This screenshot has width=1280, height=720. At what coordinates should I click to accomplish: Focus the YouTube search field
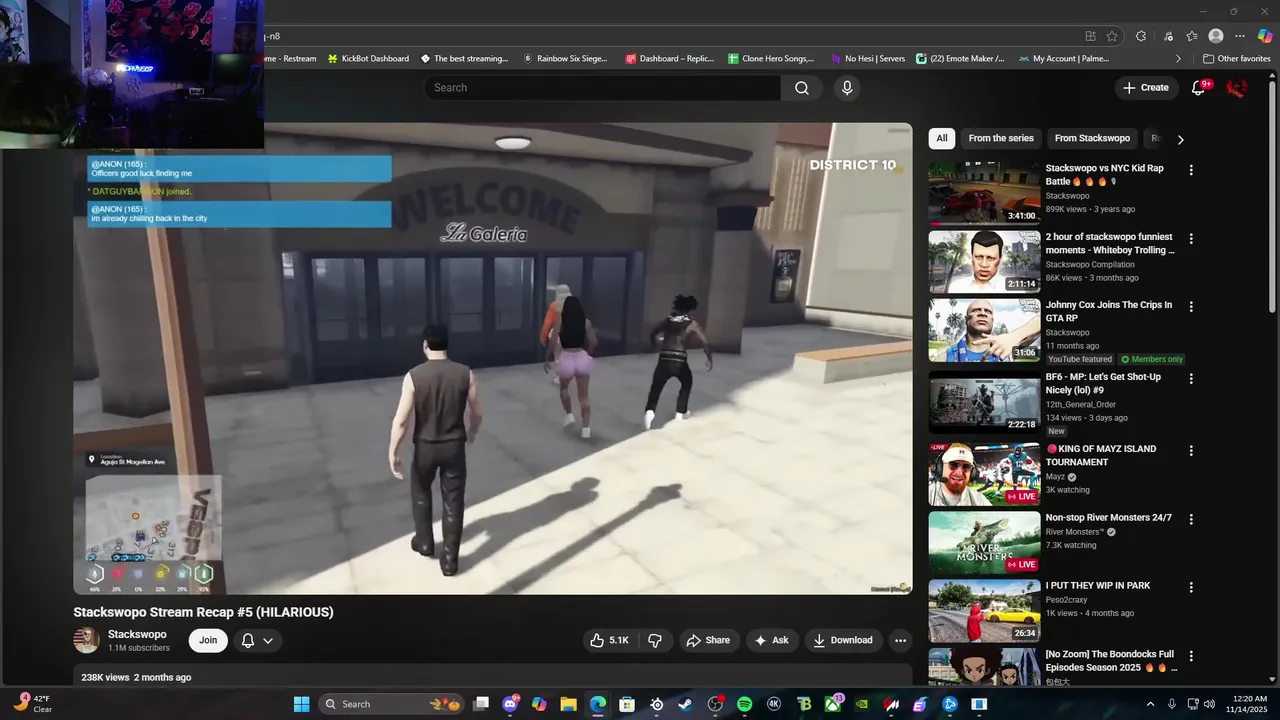click(602, 88)
